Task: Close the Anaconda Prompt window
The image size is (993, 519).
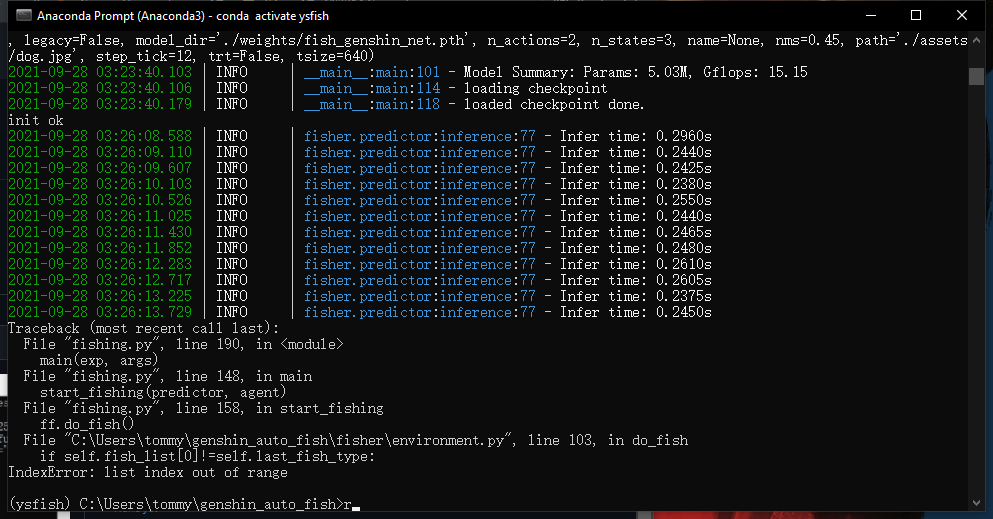Action: [961, 15]
